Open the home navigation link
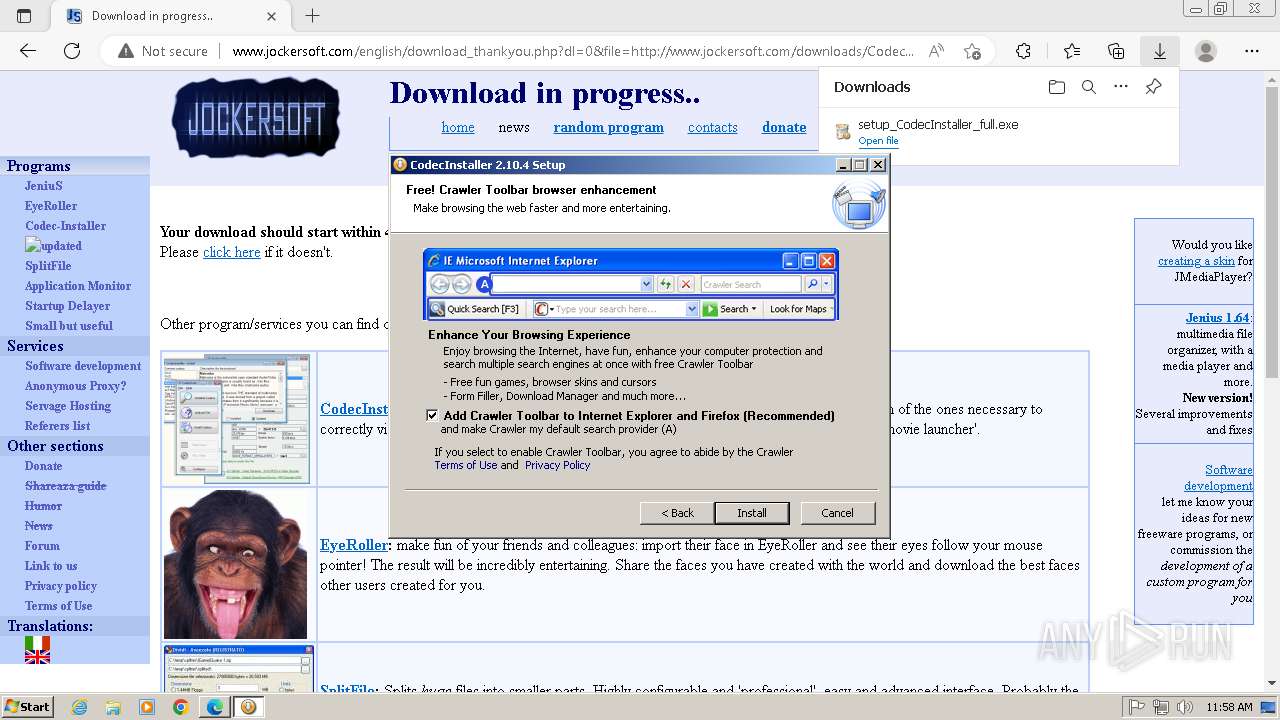 [x=458, y=127]
